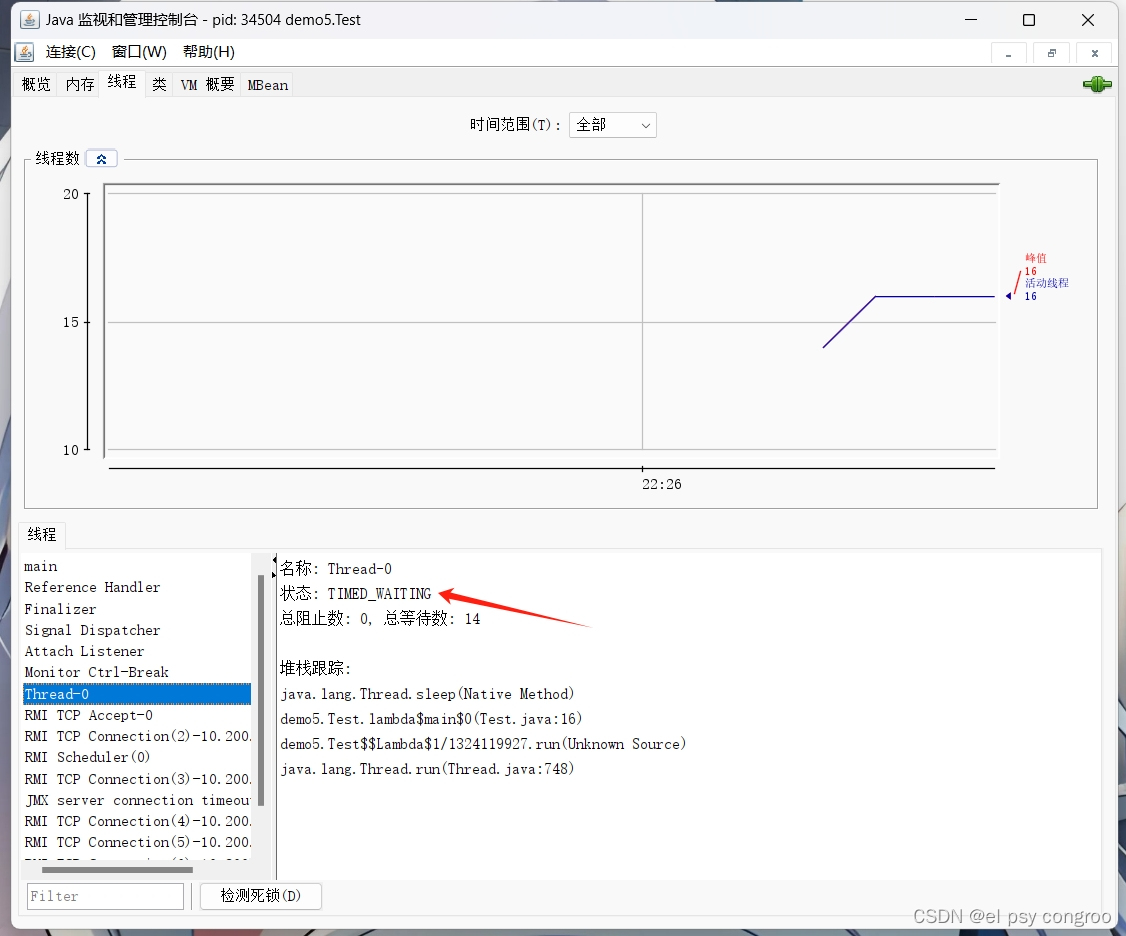1126x936 pixels.
Task: Select the RMI Scheduler(0) thread
Action: [136, 757]
